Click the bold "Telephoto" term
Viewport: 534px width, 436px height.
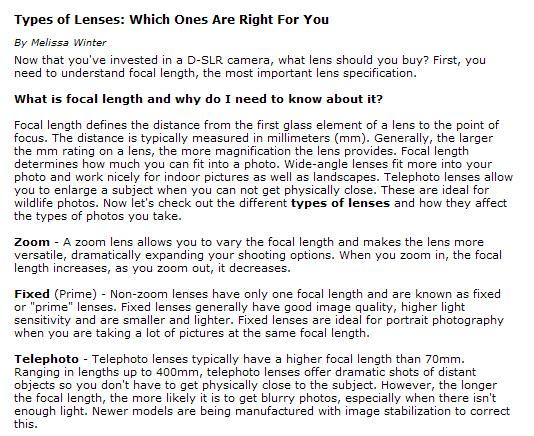[46, 359]
